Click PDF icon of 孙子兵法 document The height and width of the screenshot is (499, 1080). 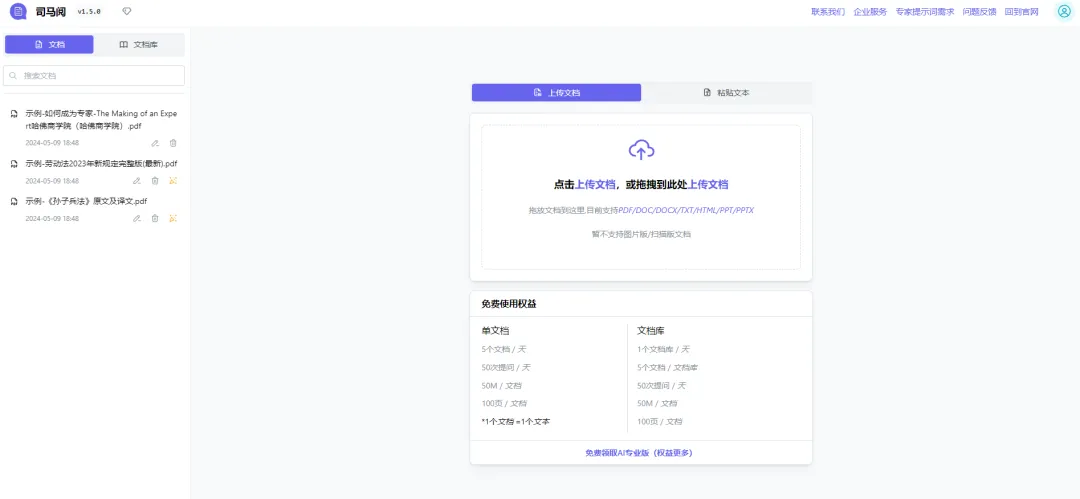[13, 201]
